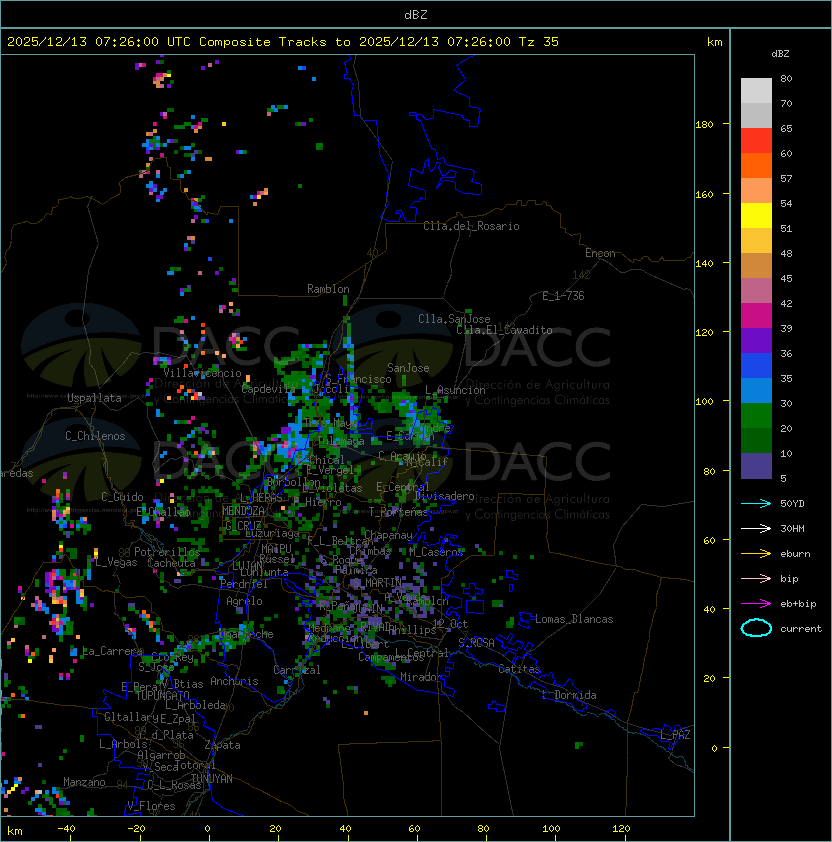Select the light blue 30-35 dBZ swatch

pyautogui.click(x=756, y=390)
